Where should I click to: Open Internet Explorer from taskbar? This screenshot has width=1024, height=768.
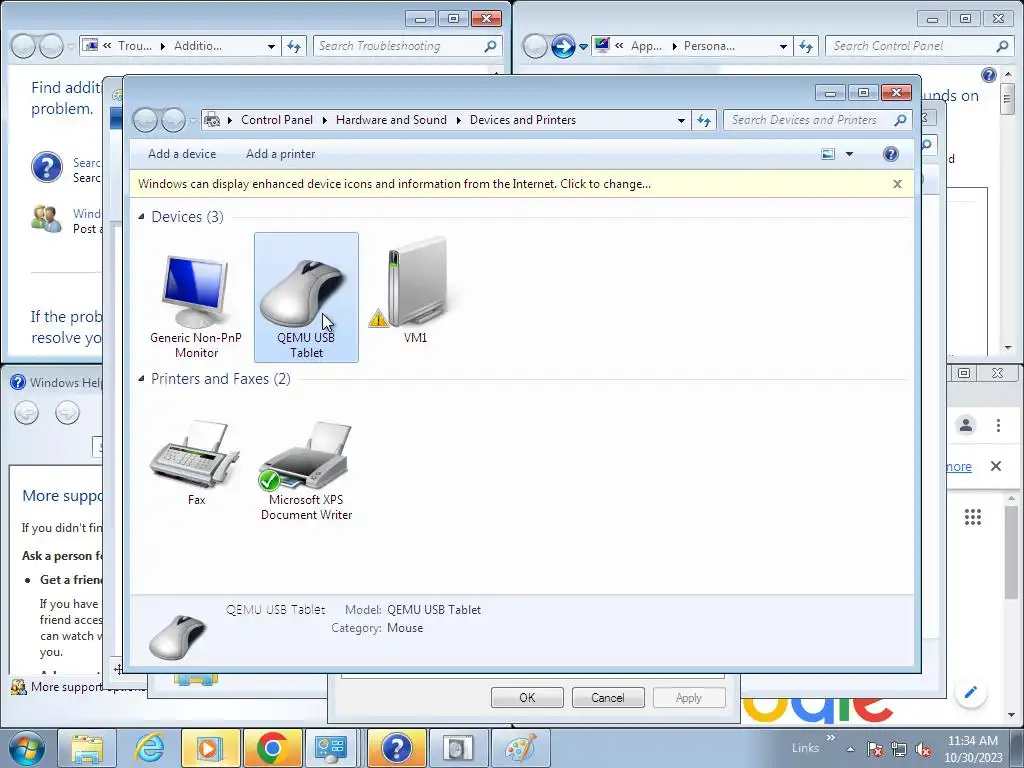coord(149,748)
